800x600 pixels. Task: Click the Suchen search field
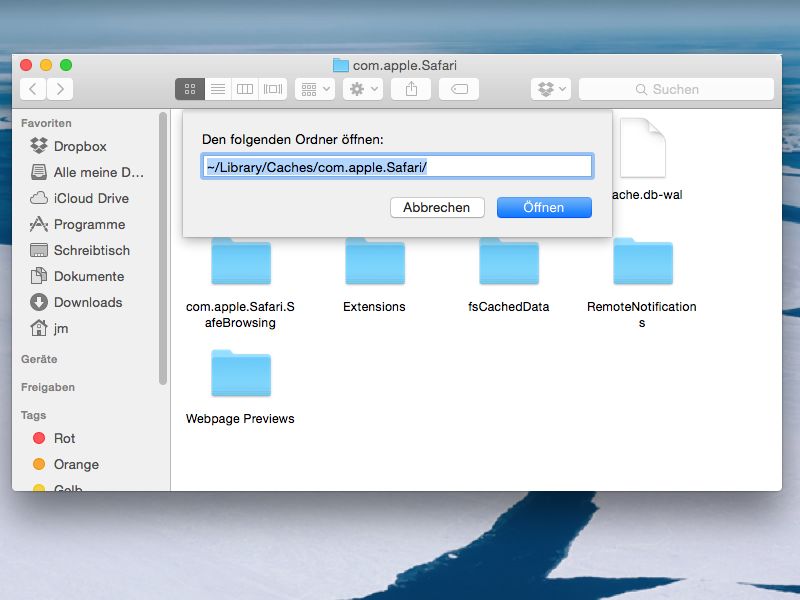(x=676, y=89)
